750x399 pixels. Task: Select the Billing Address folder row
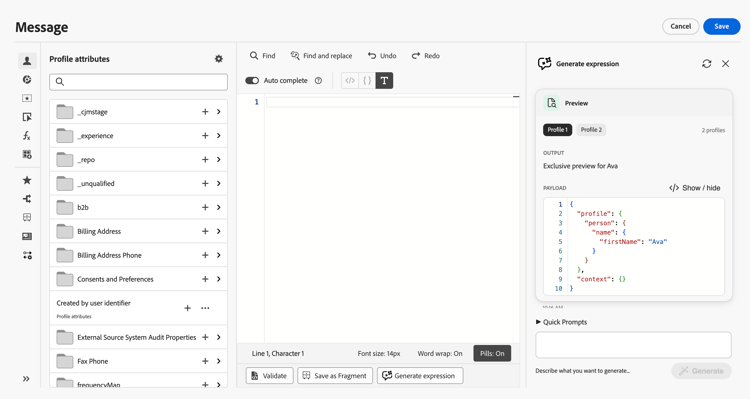pos(138,231)
